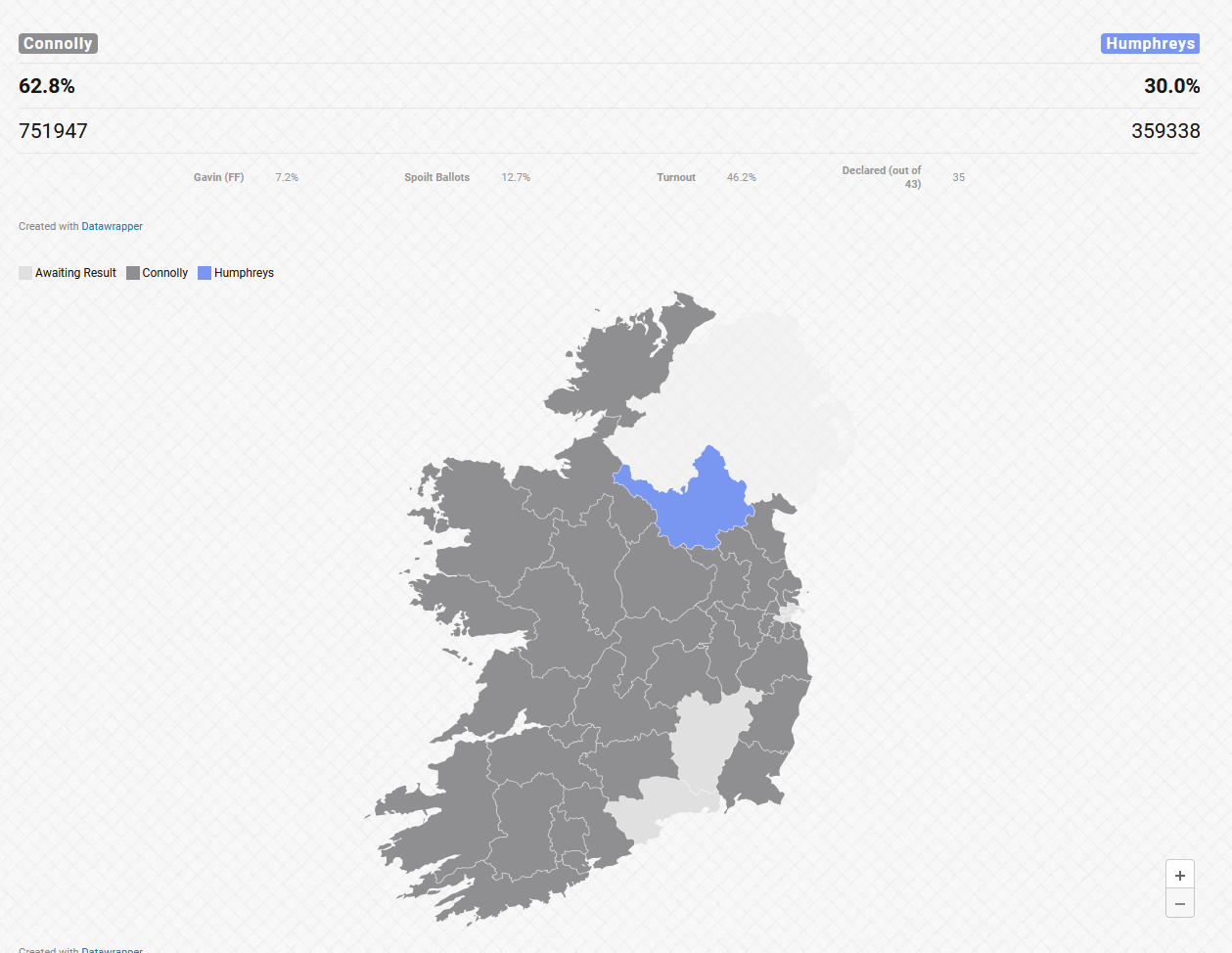Click the Gavin (FF) label
The image size is (1232, 953).
point(218,177)
